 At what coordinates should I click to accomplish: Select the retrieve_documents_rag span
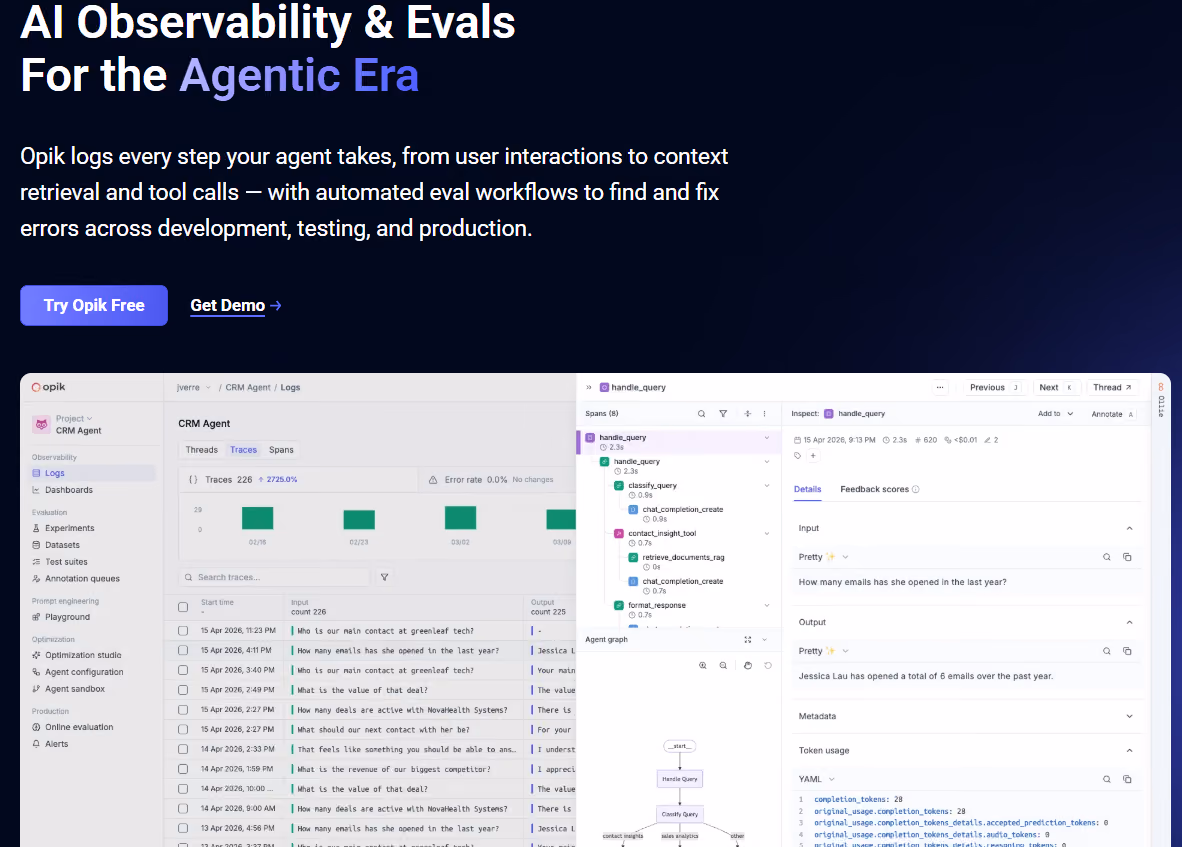[683, 558]
